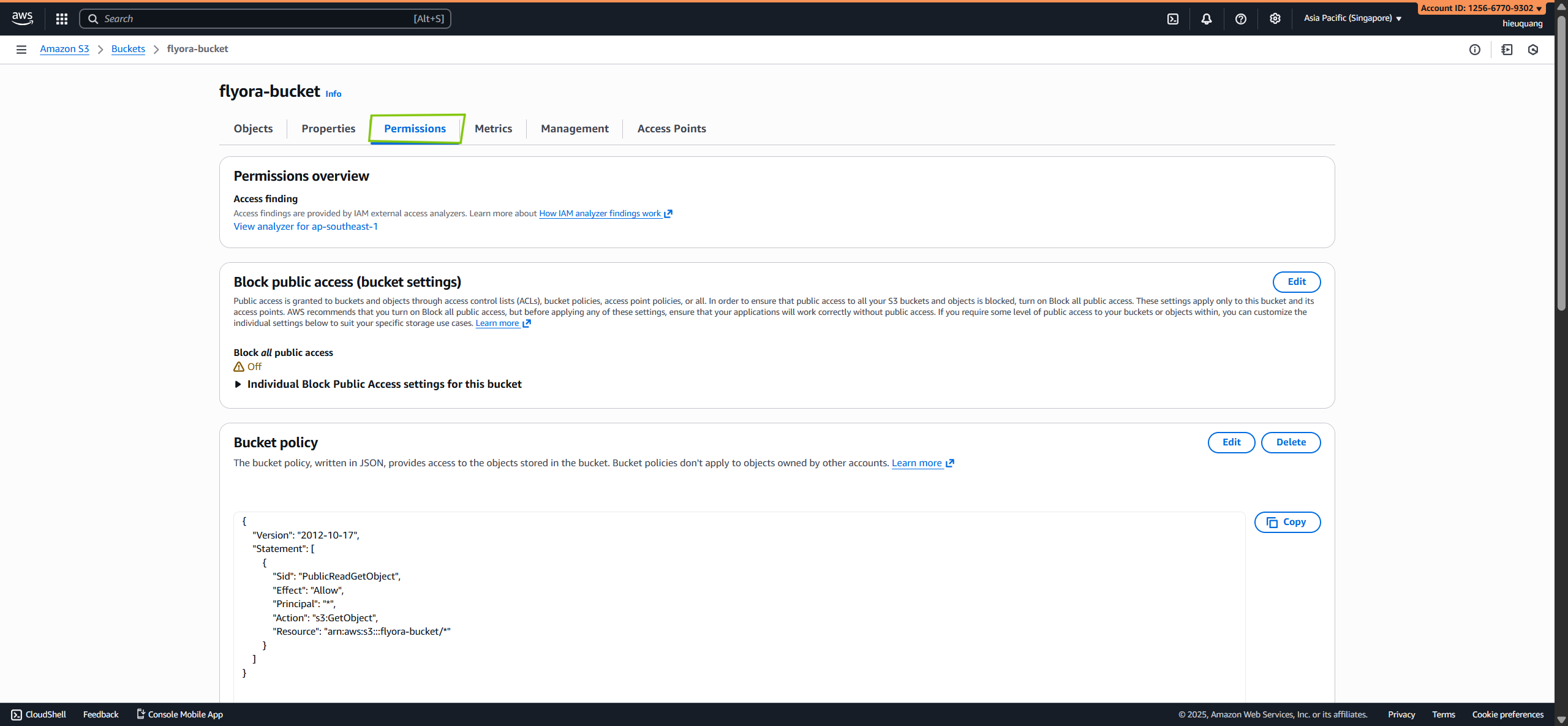Open View analyzer for ap-southeast-1

pos(305,226)
